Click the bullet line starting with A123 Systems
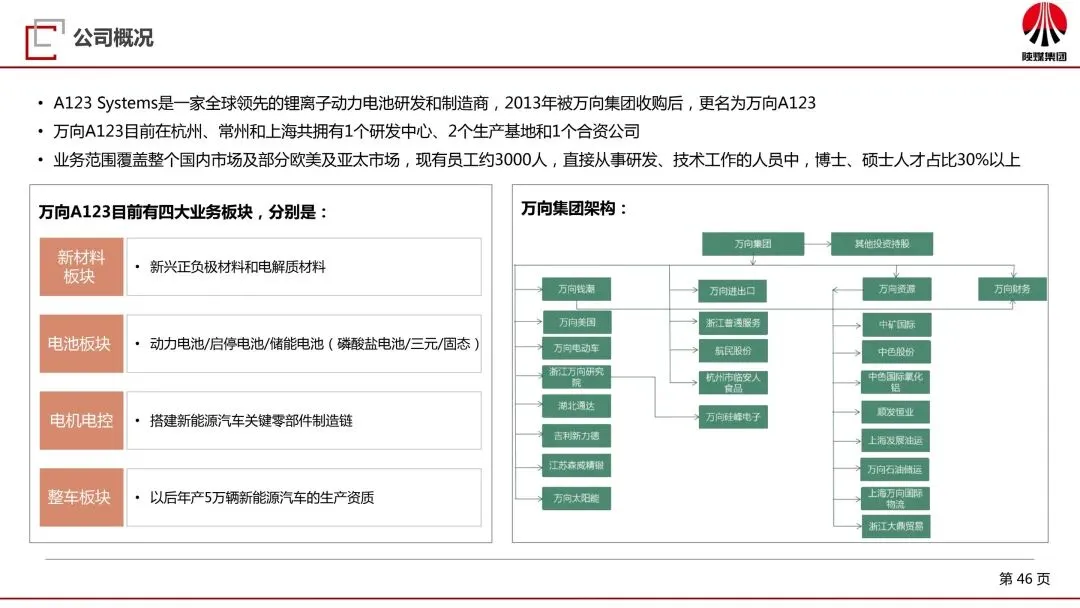Screen dimensions: 1080x608 (435, 103)
